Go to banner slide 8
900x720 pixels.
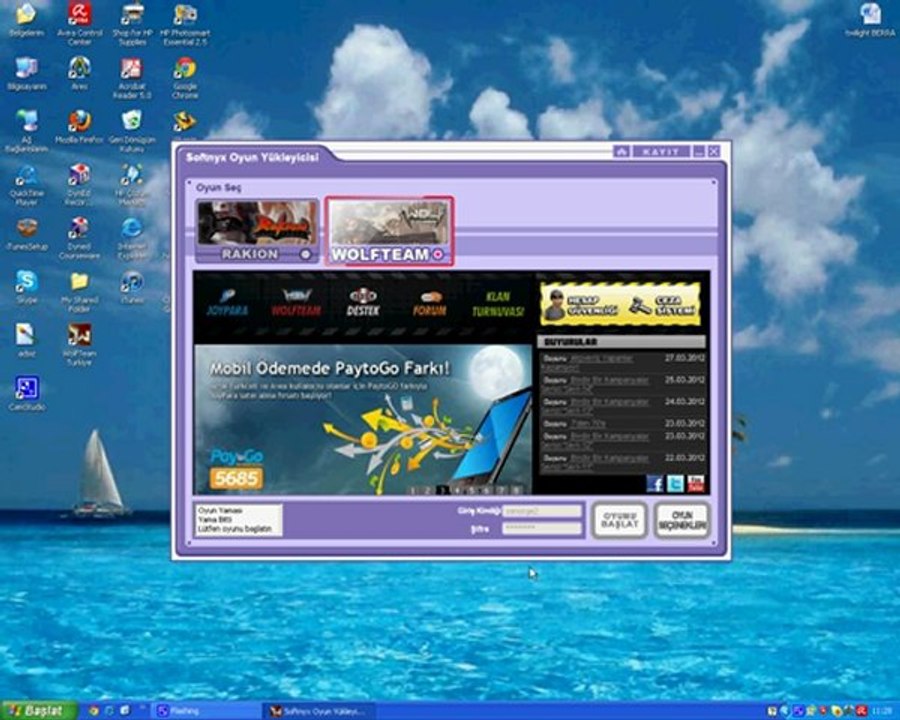click(x=517, y=490)
